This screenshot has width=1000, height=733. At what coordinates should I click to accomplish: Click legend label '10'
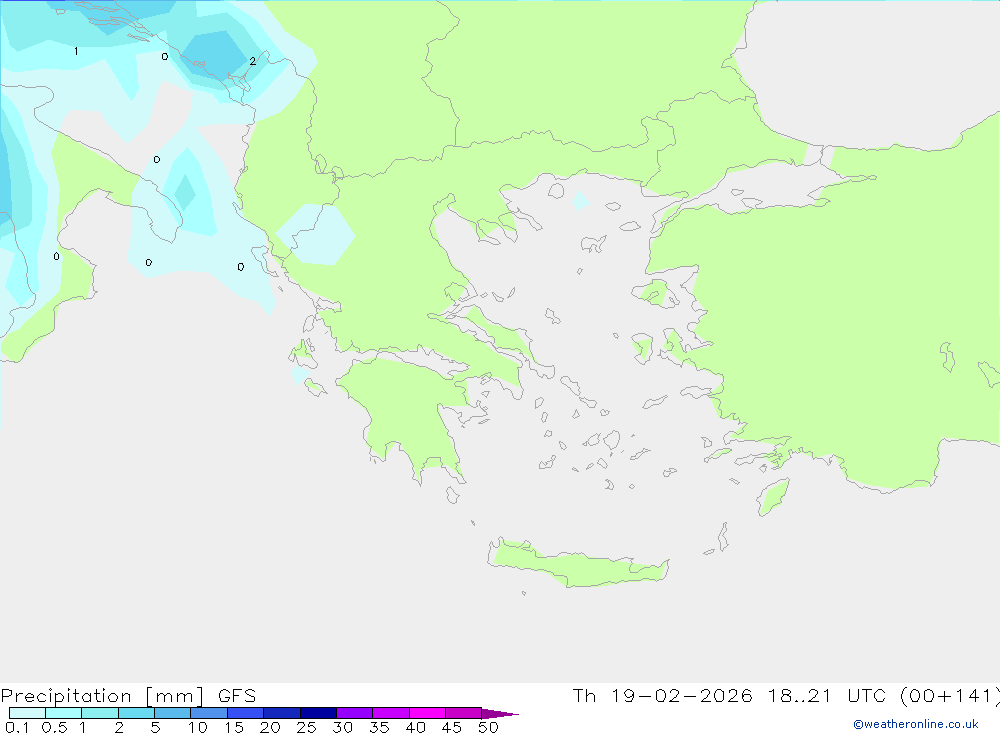(x=198, y=727)
